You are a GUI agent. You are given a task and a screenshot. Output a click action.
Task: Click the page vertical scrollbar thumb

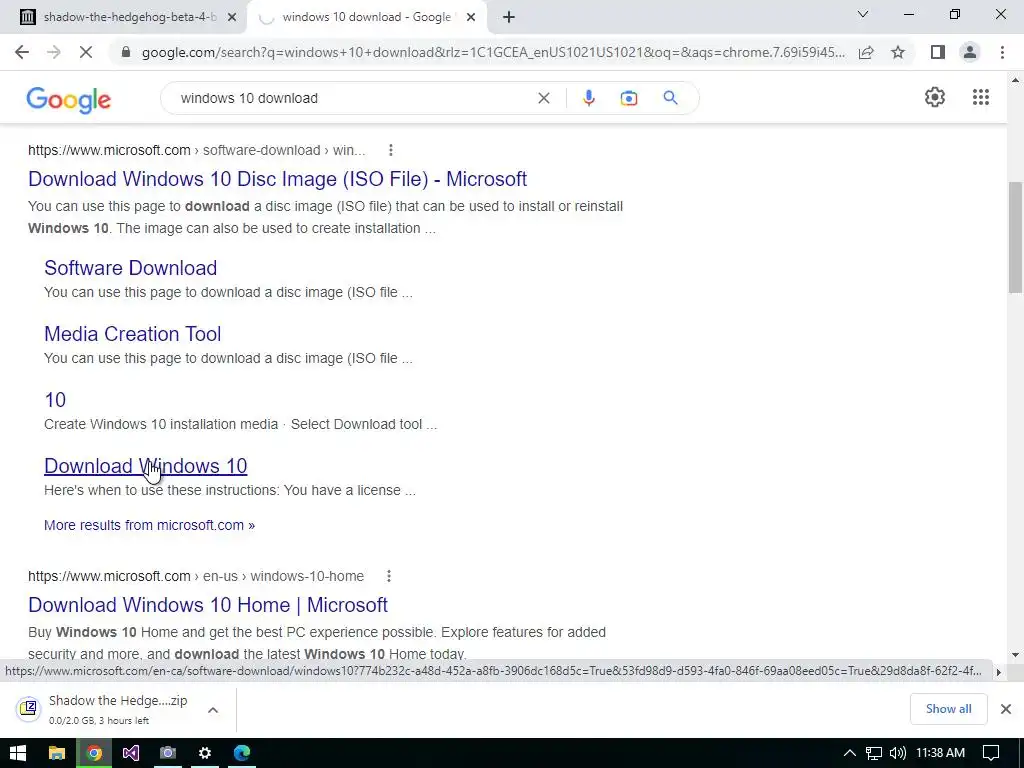[1015, 237]
